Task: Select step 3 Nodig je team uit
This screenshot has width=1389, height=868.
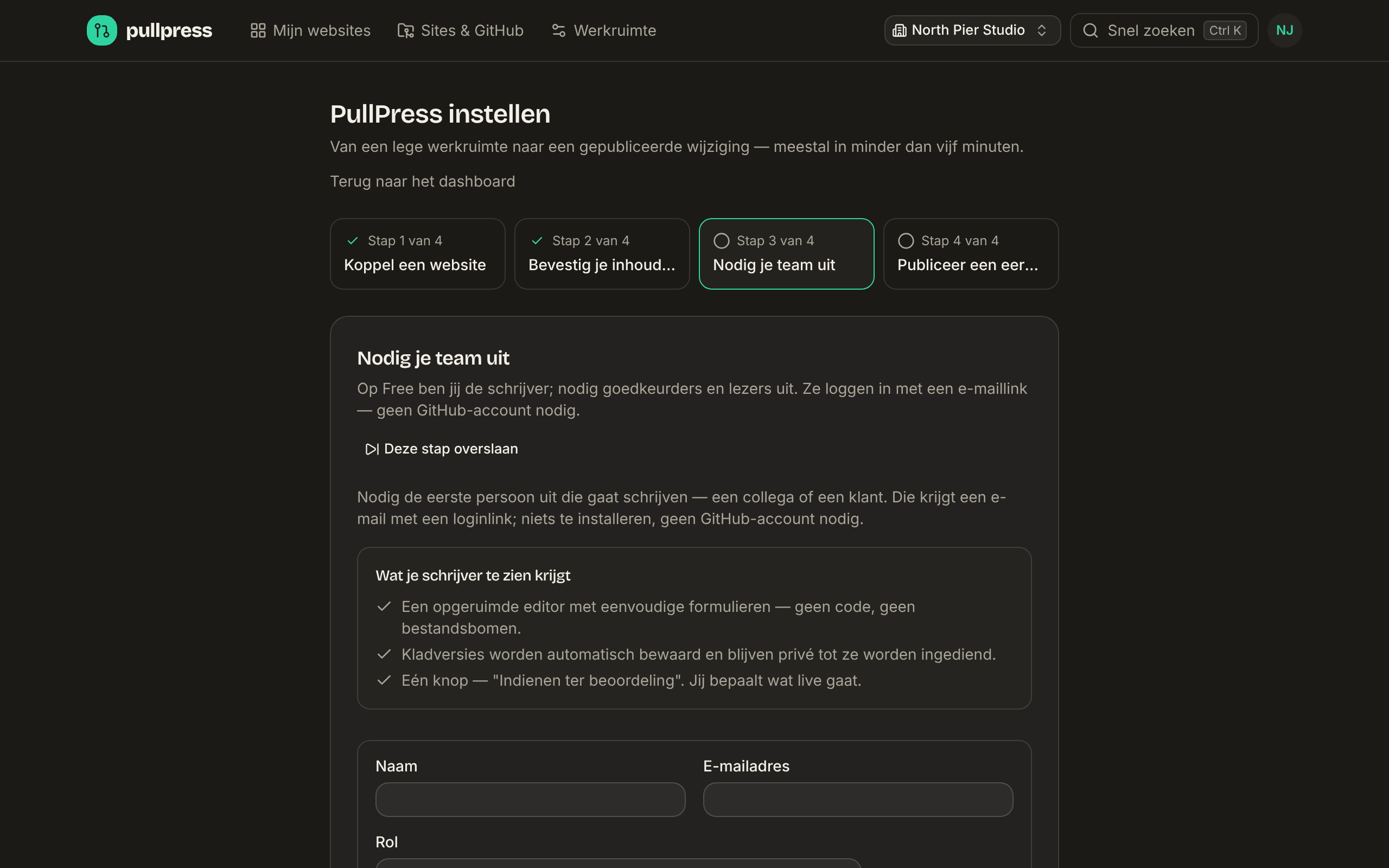Action: pyautogui.click(x=786, y=254)
